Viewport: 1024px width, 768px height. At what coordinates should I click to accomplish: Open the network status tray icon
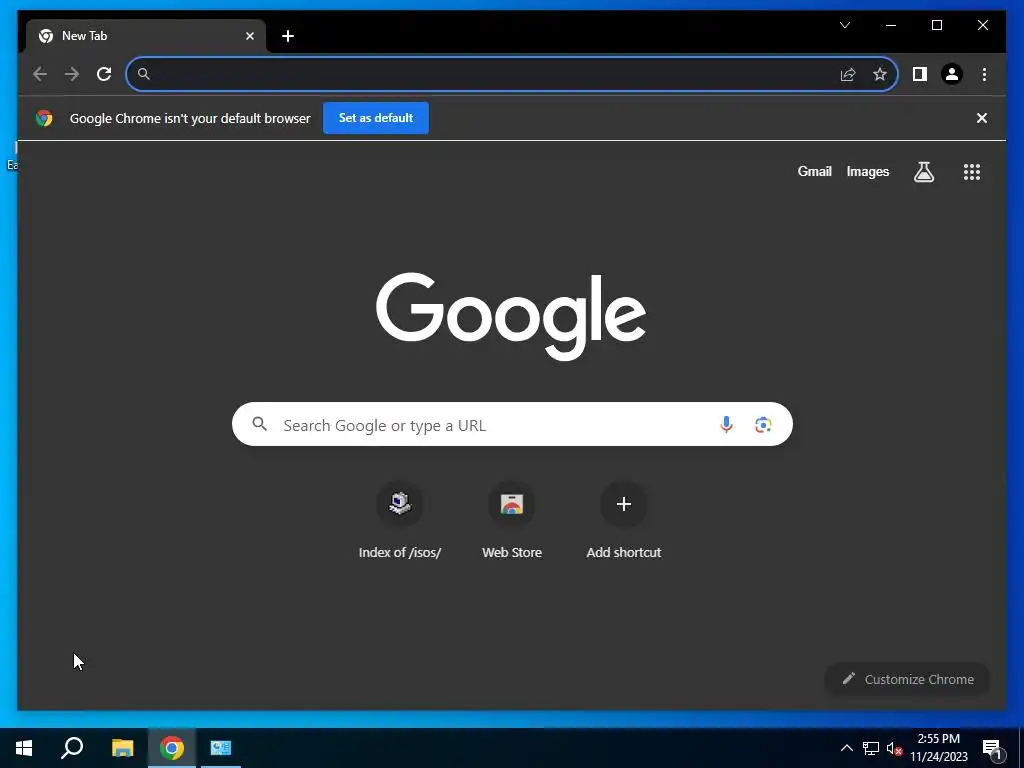pyautogui.click(x=871, y=748)
